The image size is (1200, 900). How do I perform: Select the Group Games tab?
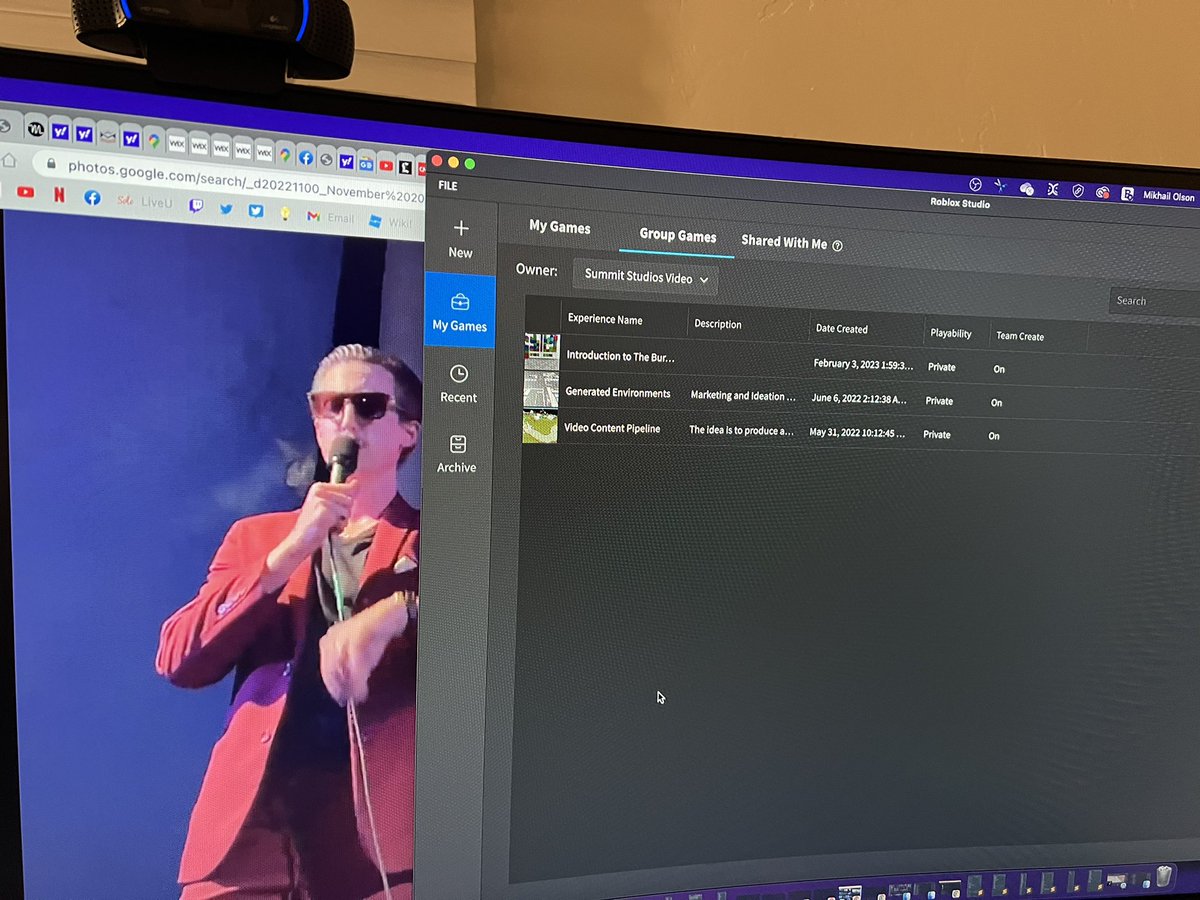[678, 236]
